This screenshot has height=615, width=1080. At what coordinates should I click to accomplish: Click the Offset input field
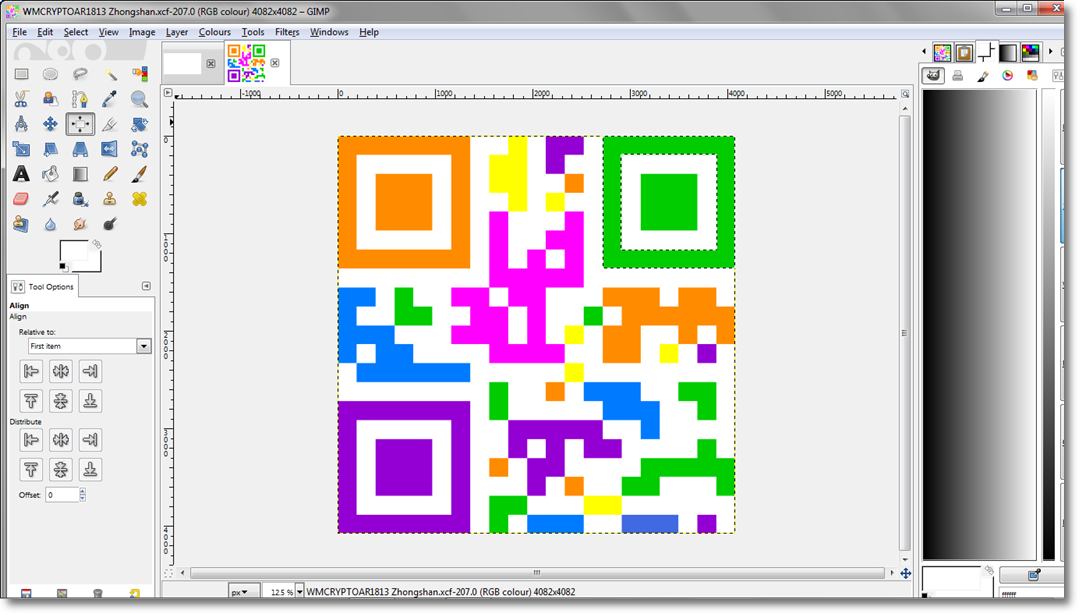click(62, 494)
